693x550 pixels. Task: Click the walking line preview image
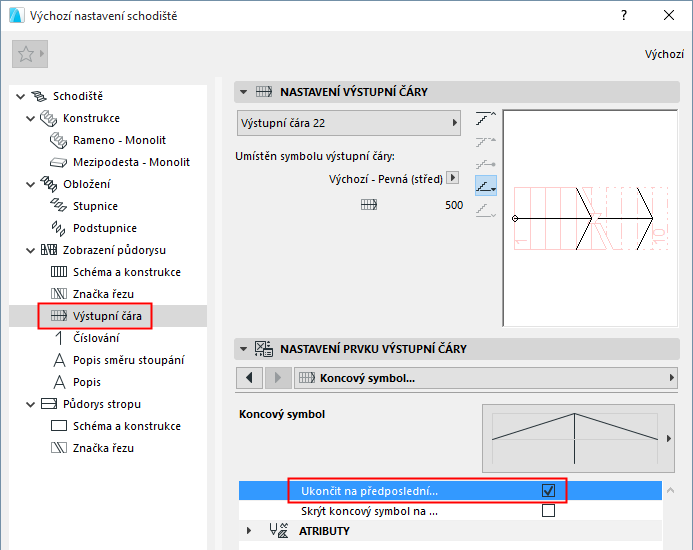[590, 218]
